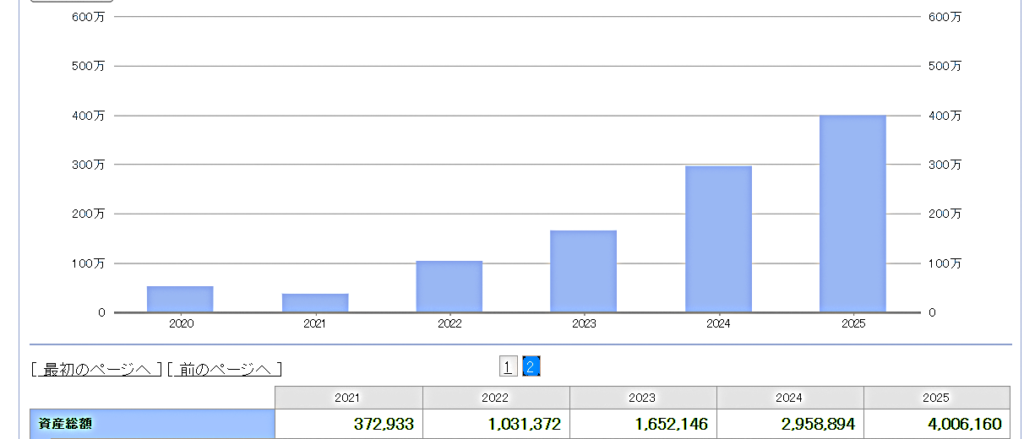Select the 2021 table column header
Viewport: 1024px width, 439px height.
tap(348, 397)
